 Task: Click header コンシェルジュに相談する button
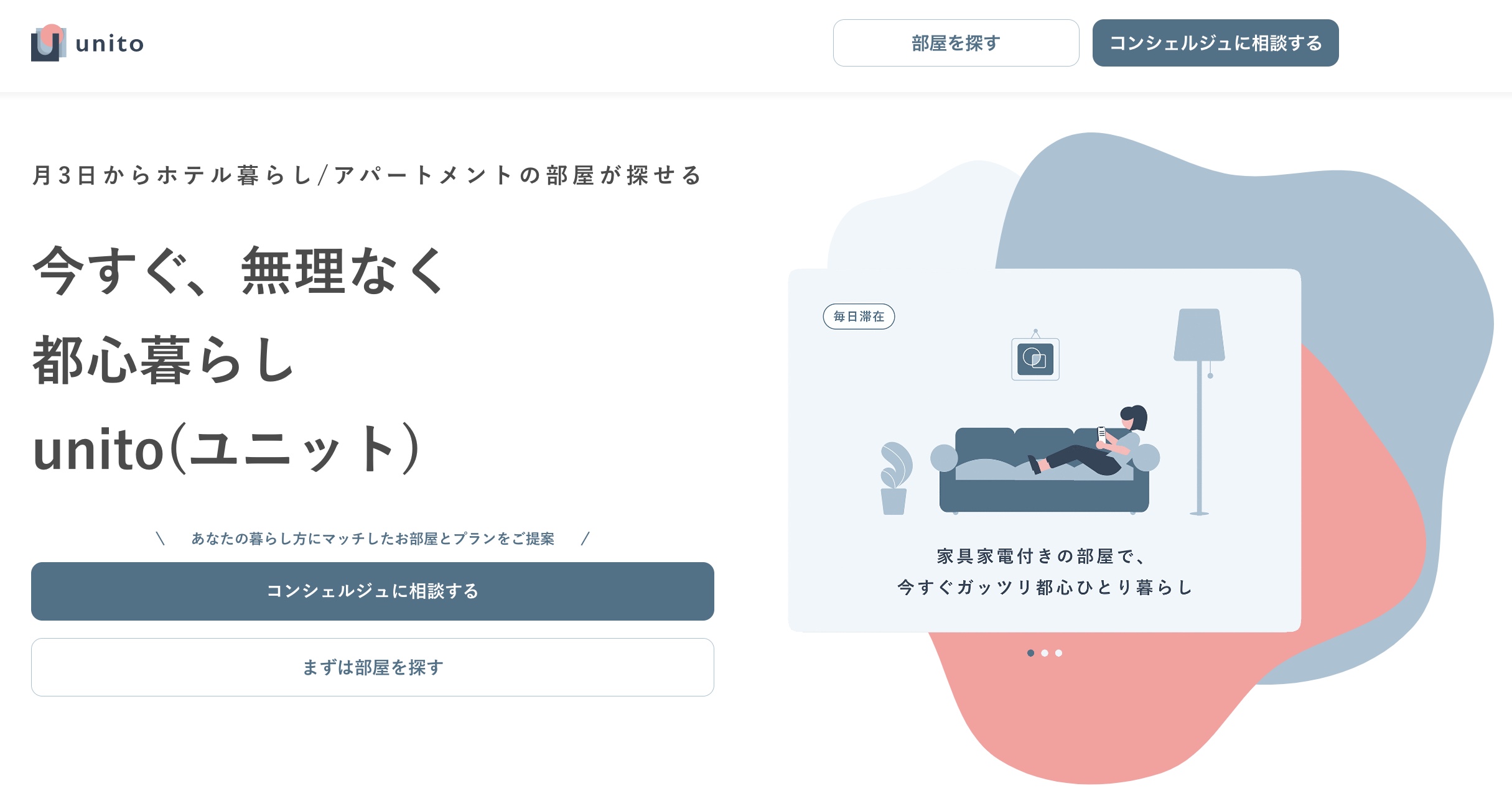[x=1215, y=43]
